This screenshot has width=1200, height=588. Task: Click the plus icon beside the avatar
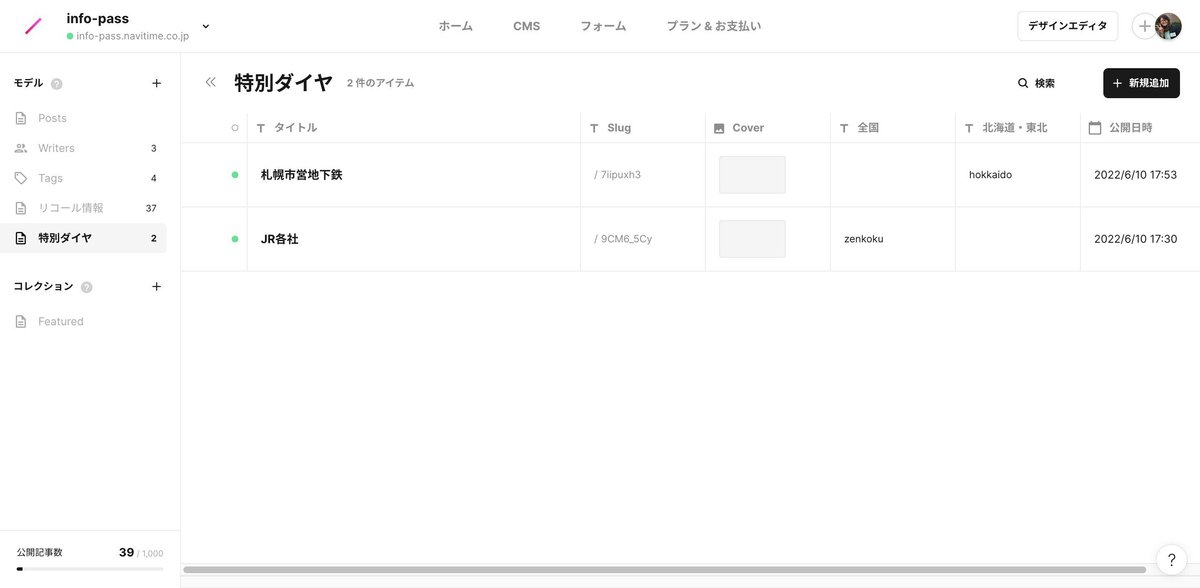[1144, 26]
